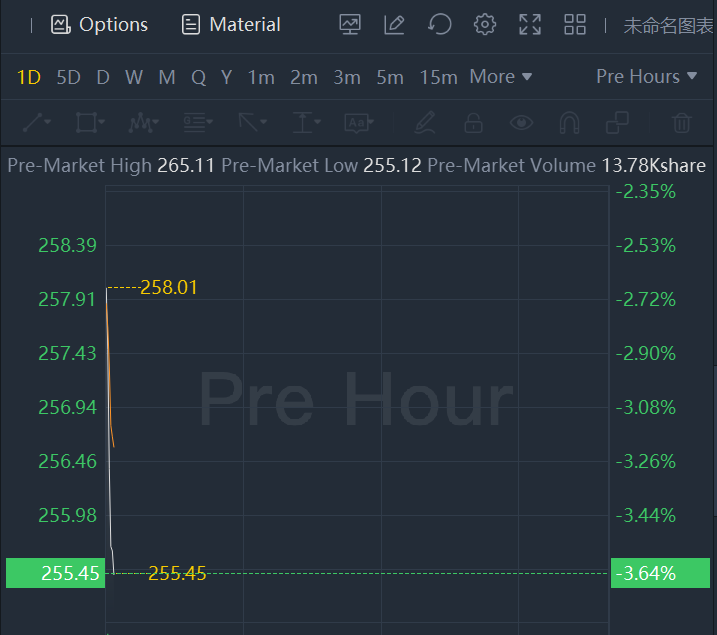Toggle drawings visibility eye icon
717x635 pixels.
pos(521,123)
